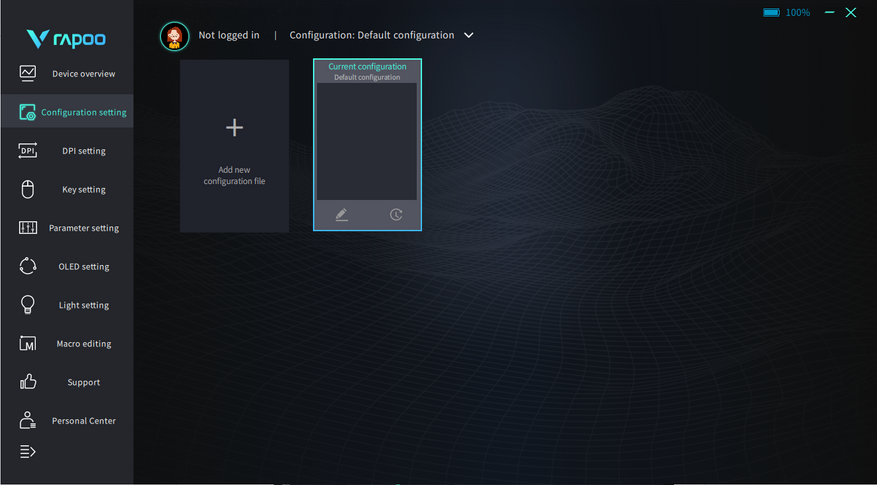Click the user avatar picture
877x485 pixels.
175,36
